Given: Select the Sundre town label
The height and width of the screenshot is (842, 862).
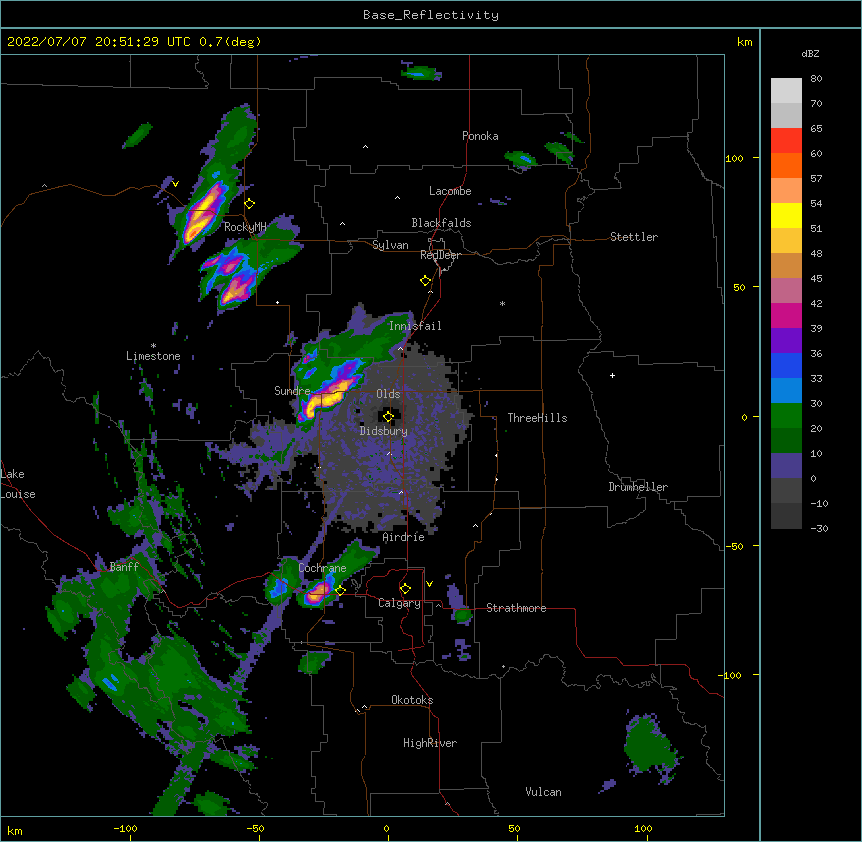Looking at the screenshot, I should [292, 391].
